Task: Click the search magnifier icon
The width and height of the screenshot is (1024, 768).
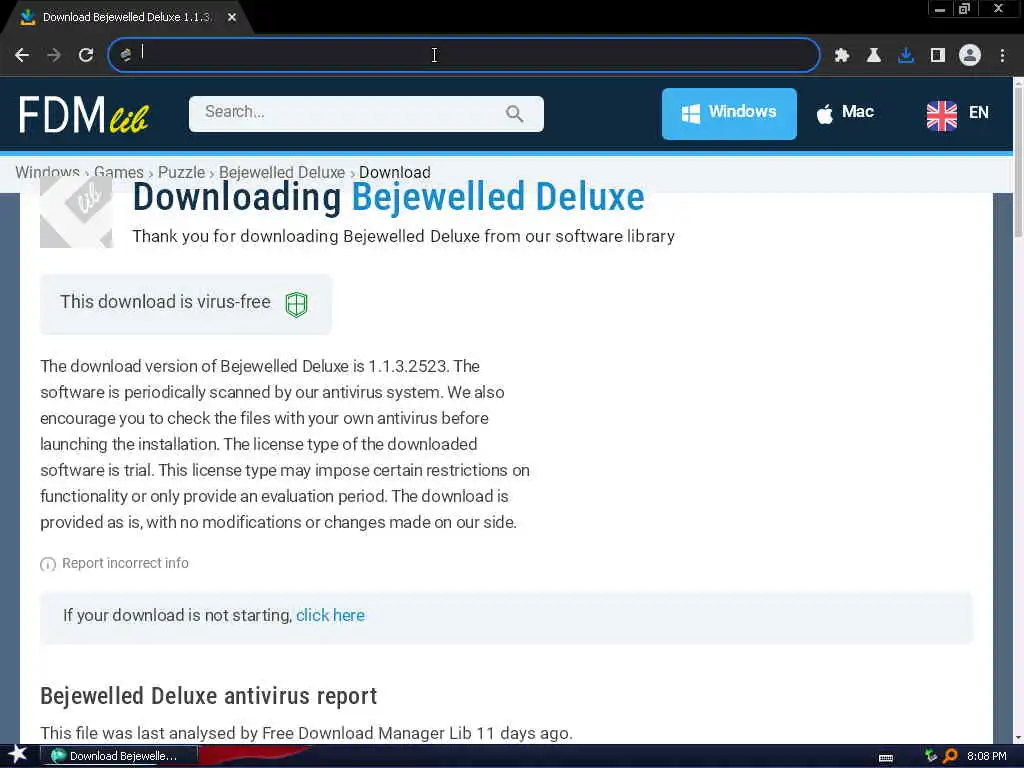Action: click(x=514, y=114)
